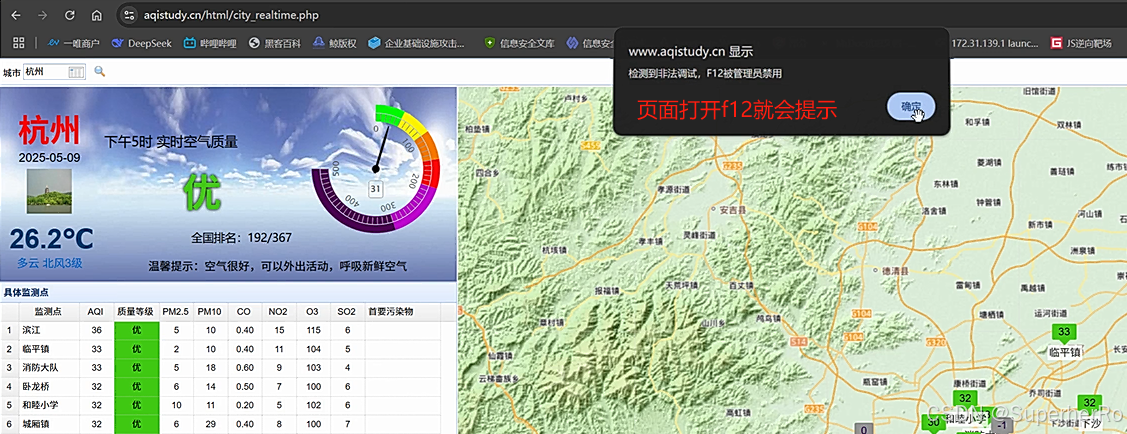Click the address bar URL
1127x434 pixels.
click(x=231, y=15)
